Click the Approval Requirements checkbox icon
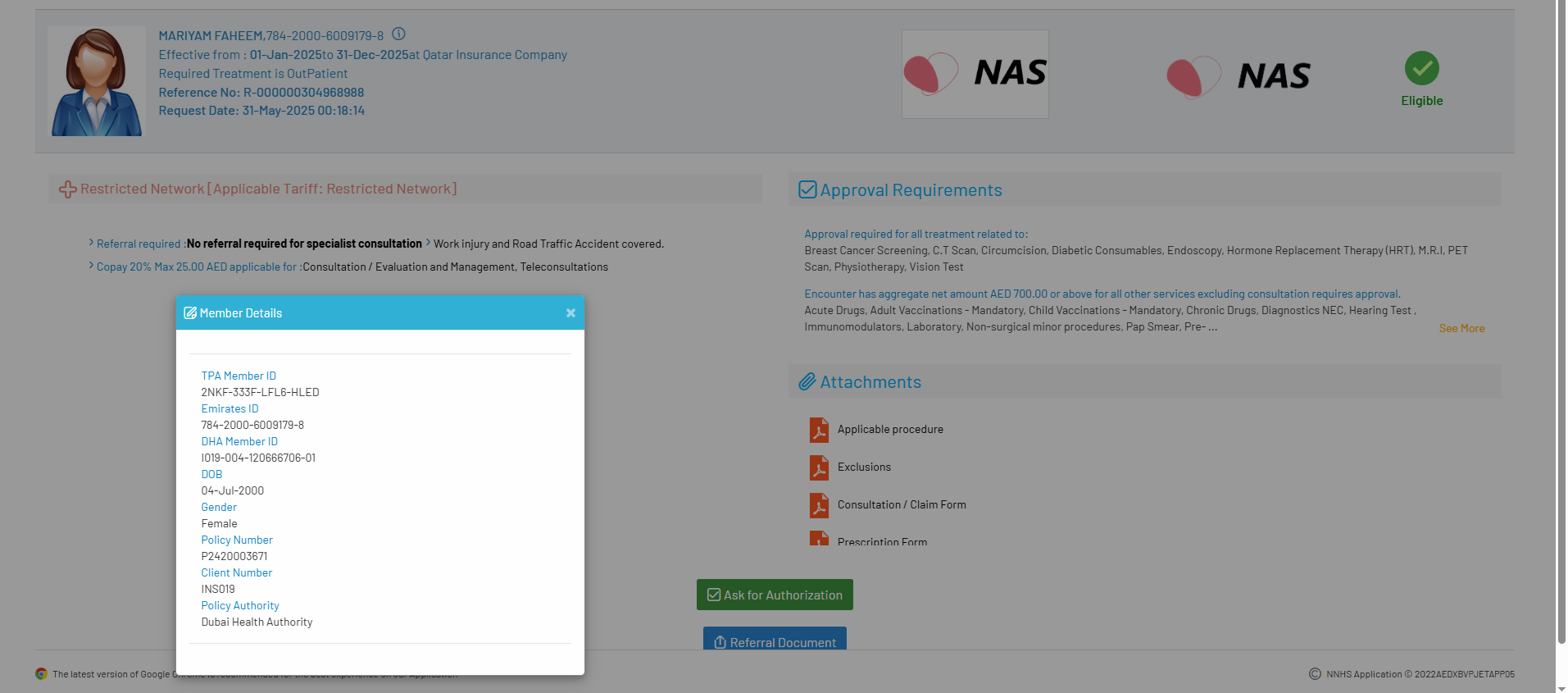The image size is (1568, 693). tap(807, 190)
